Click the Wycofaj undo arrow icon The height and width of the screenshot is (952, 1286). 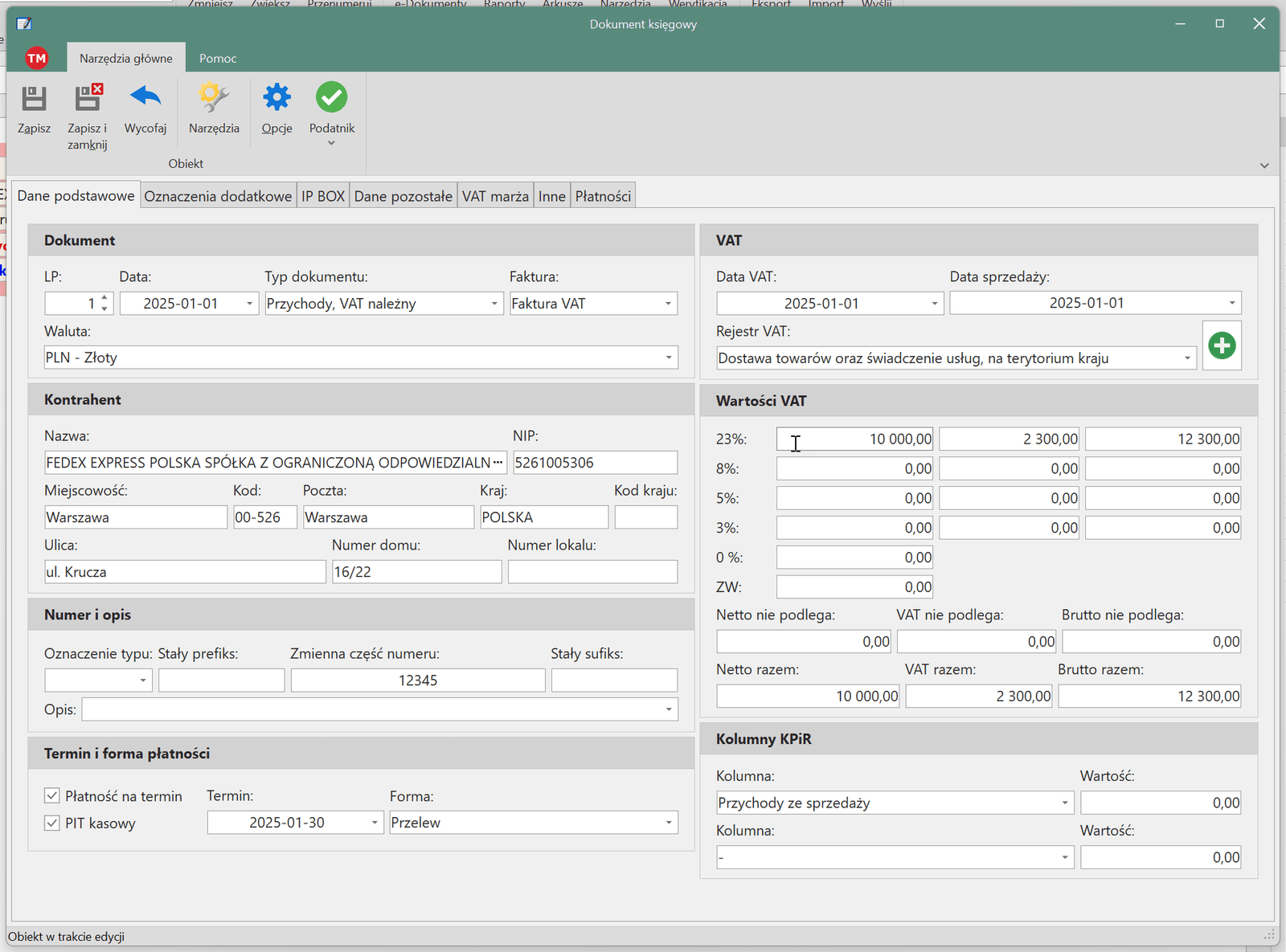[145, 99]
